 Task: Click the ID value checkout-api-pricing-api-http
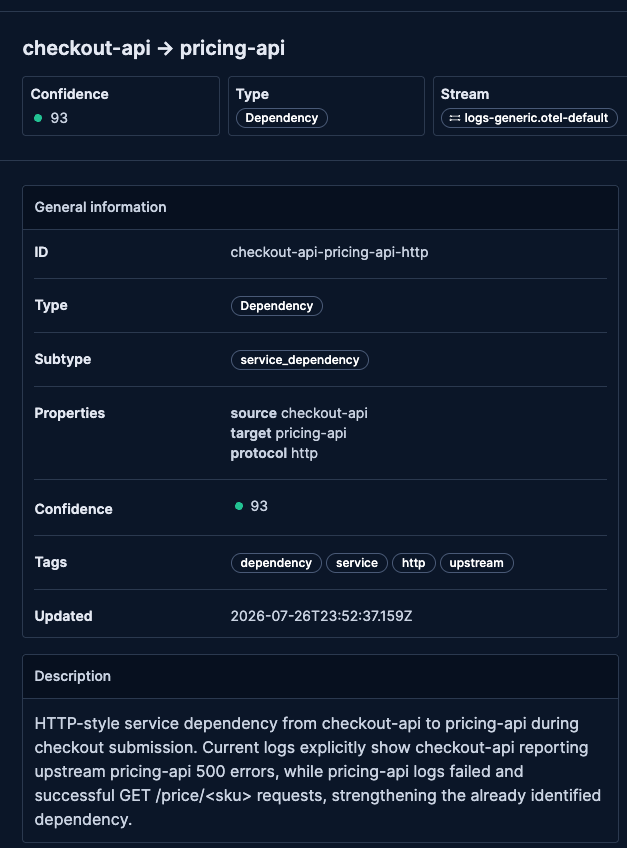pyautogui.click(x=329, y=253)
